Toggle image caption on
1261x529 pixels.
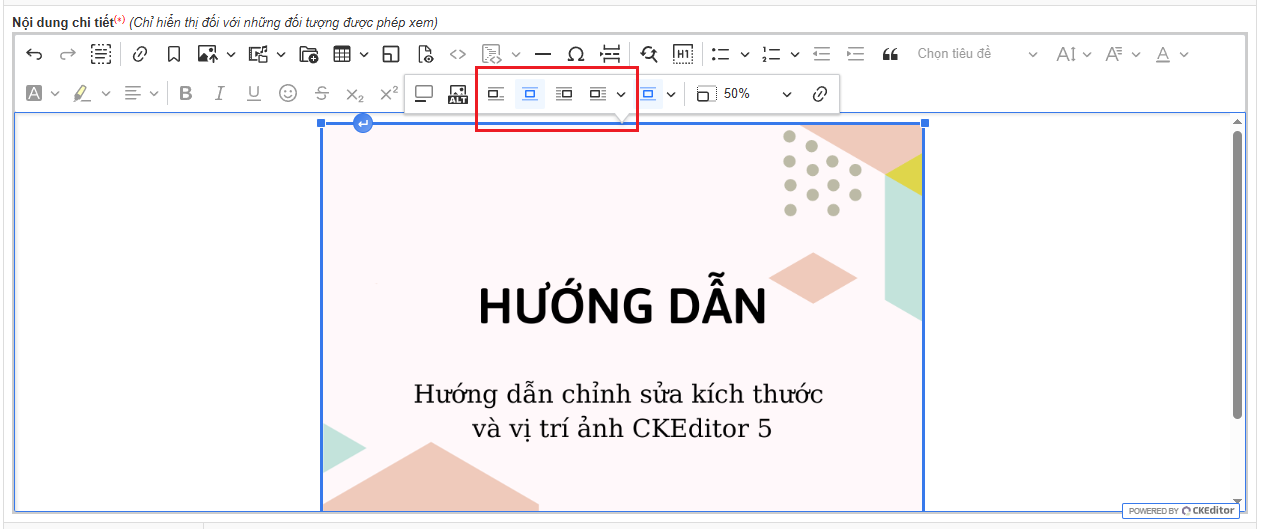coord(424,94)
